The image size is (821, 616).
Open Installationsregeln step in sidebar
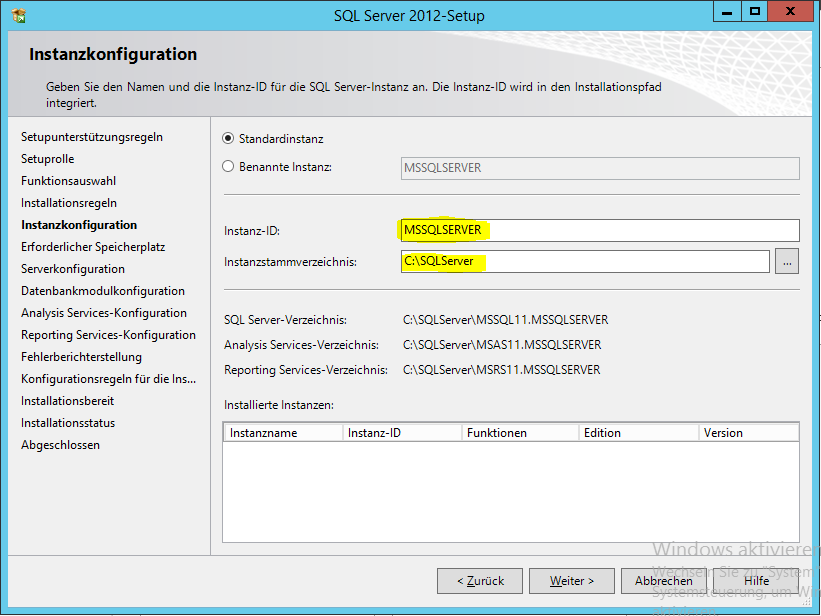pyautogui.click(x=69, y=203)
